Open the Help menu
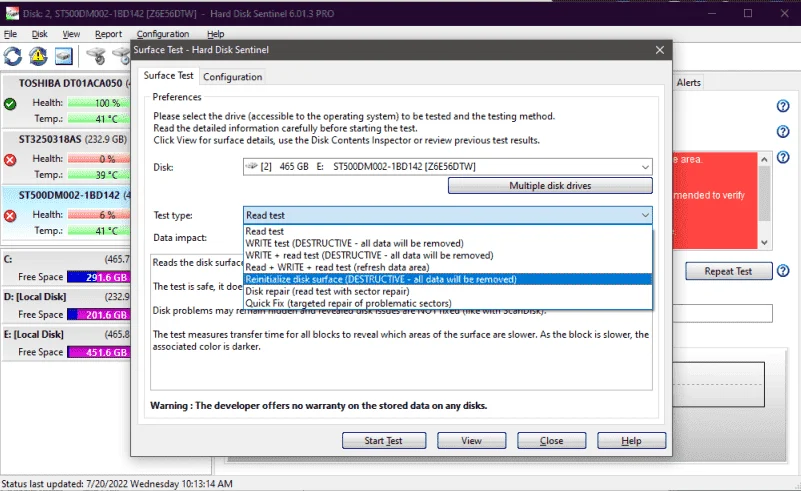Image resolution: width=801 pixels, height=491 pixels. pos(216,34)
